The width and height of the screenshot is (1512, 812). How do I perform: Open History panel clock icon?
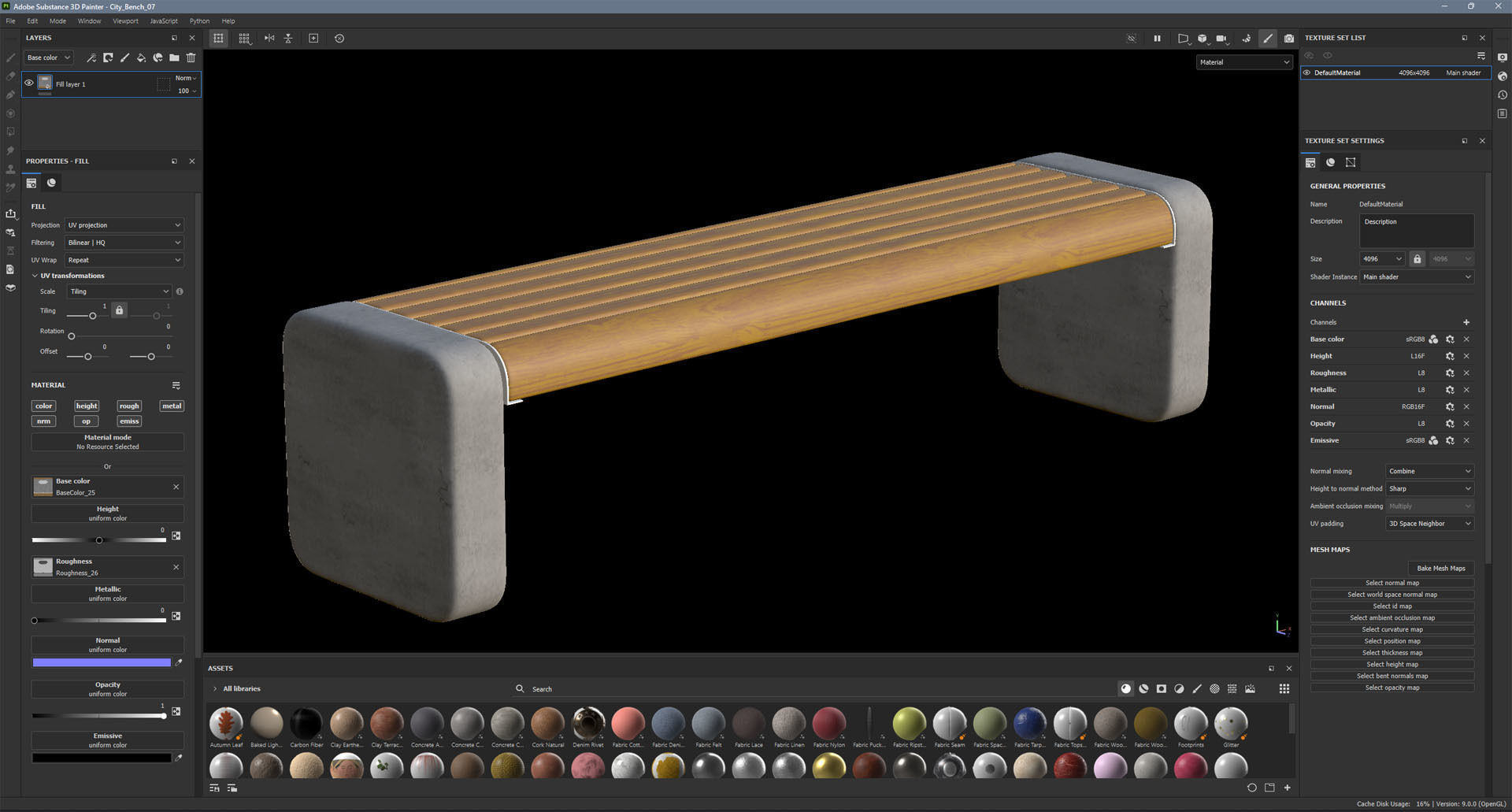click(x=1503, y=95)
